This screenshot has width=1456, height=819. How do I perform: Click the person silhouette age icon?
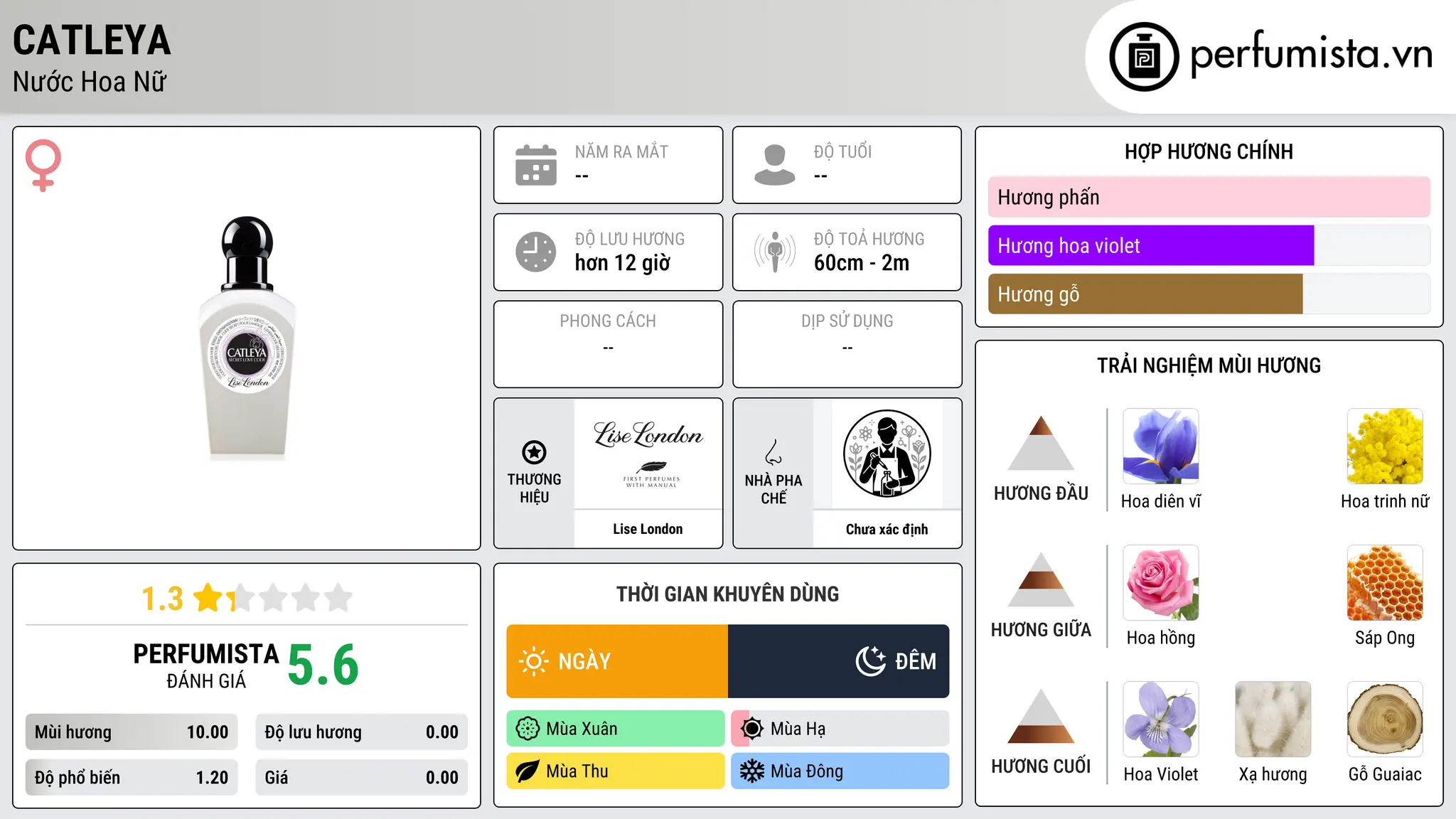[x=775, y=165]
